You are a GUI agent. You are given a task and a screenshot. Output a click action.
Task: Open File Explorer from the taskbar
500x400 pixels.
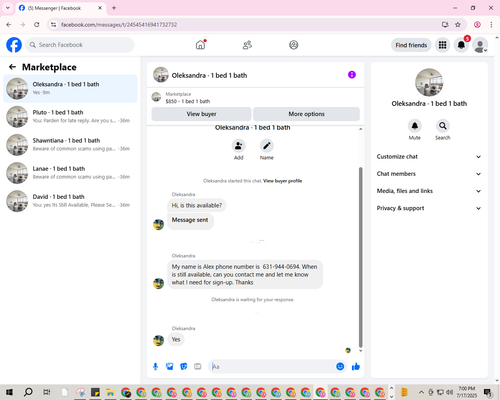tap(110, 392)
